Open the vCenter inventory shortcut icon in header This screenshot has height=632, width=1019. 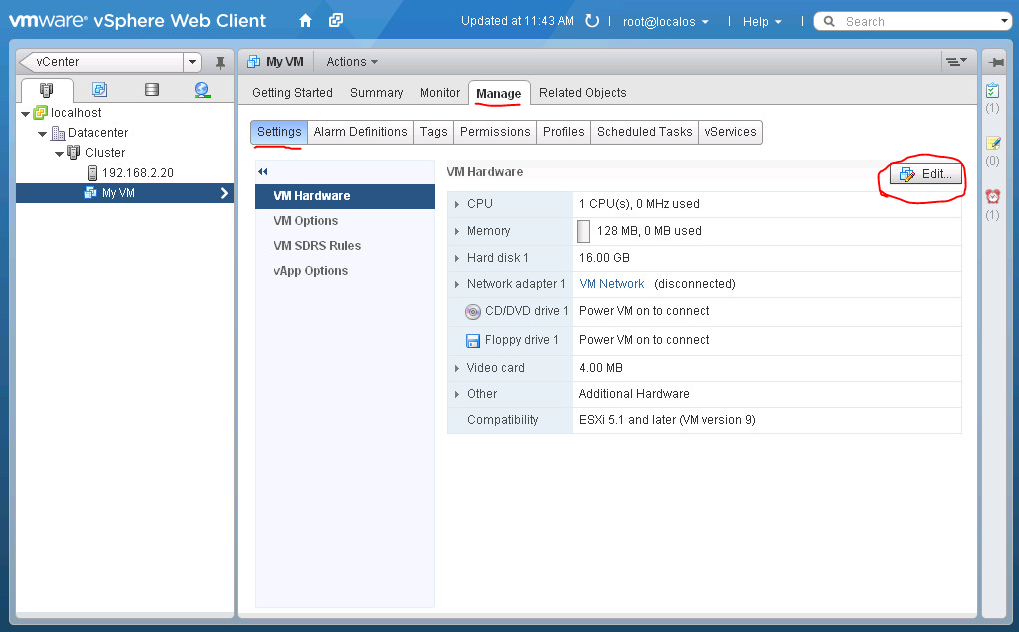(335, 20)
